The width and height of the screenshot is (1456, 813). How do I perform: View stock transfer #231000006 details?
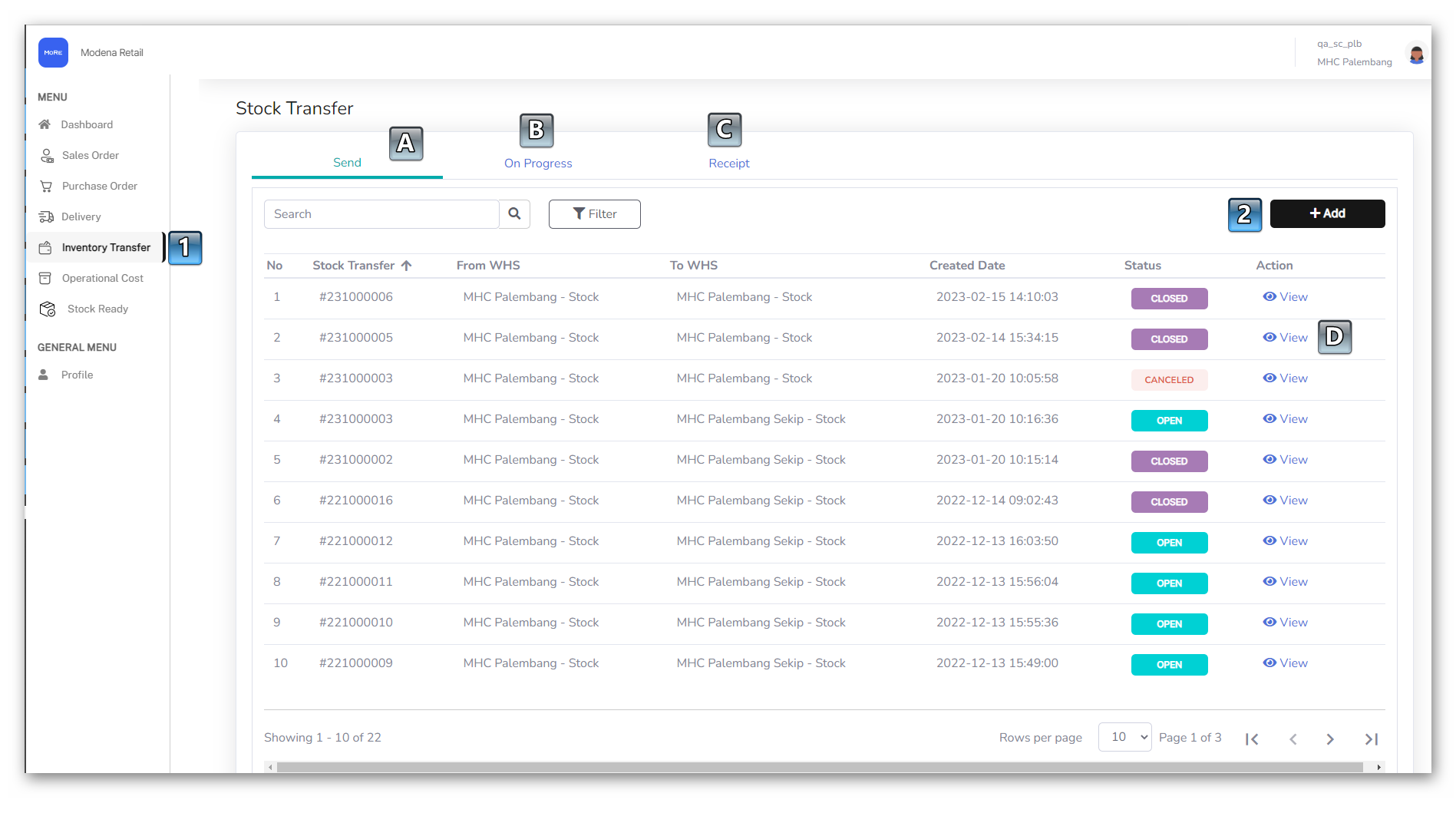tap(1285, 297)
